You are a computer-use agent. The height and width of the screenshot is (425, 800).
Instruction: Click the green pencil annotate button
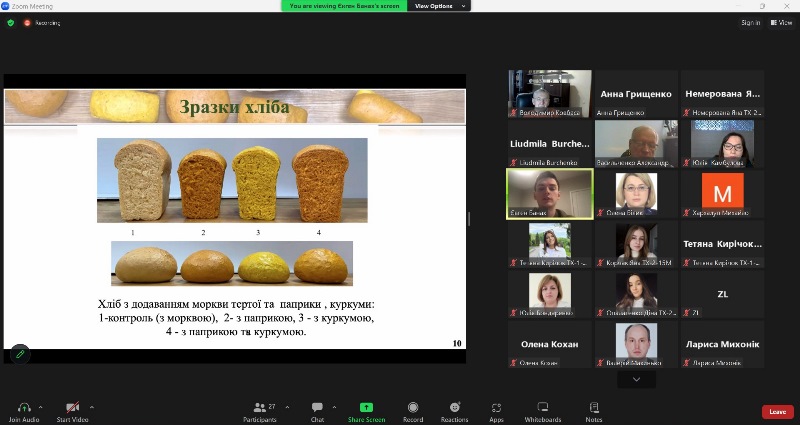(x=20, y=354)
